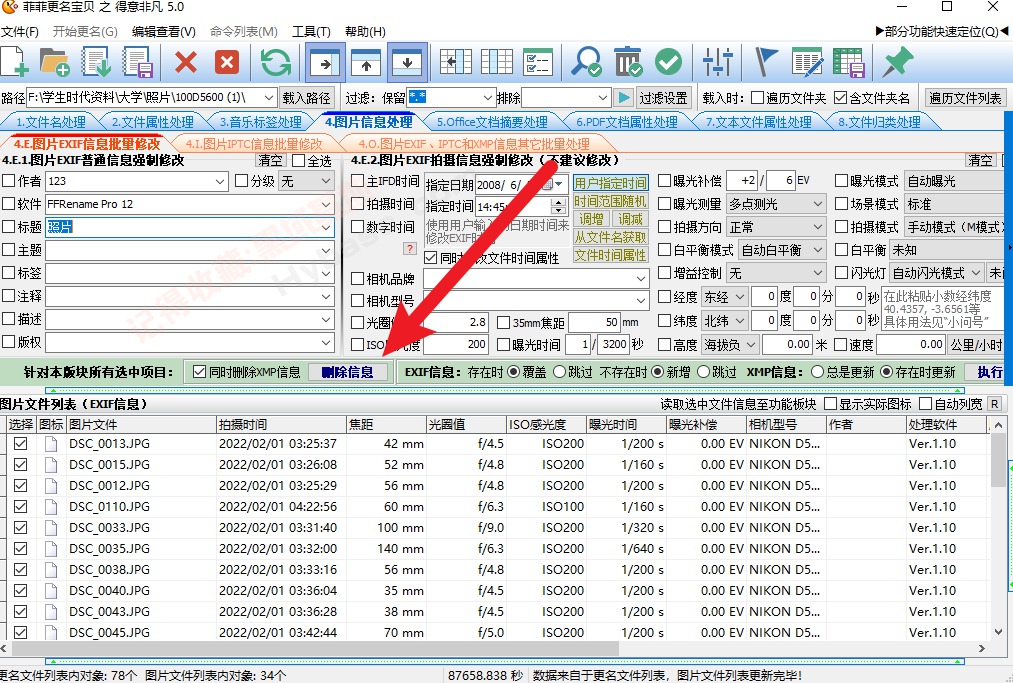Click the up-arrow panel layout icon
This screenshot has width=1013, height=683.
(366, 63)
